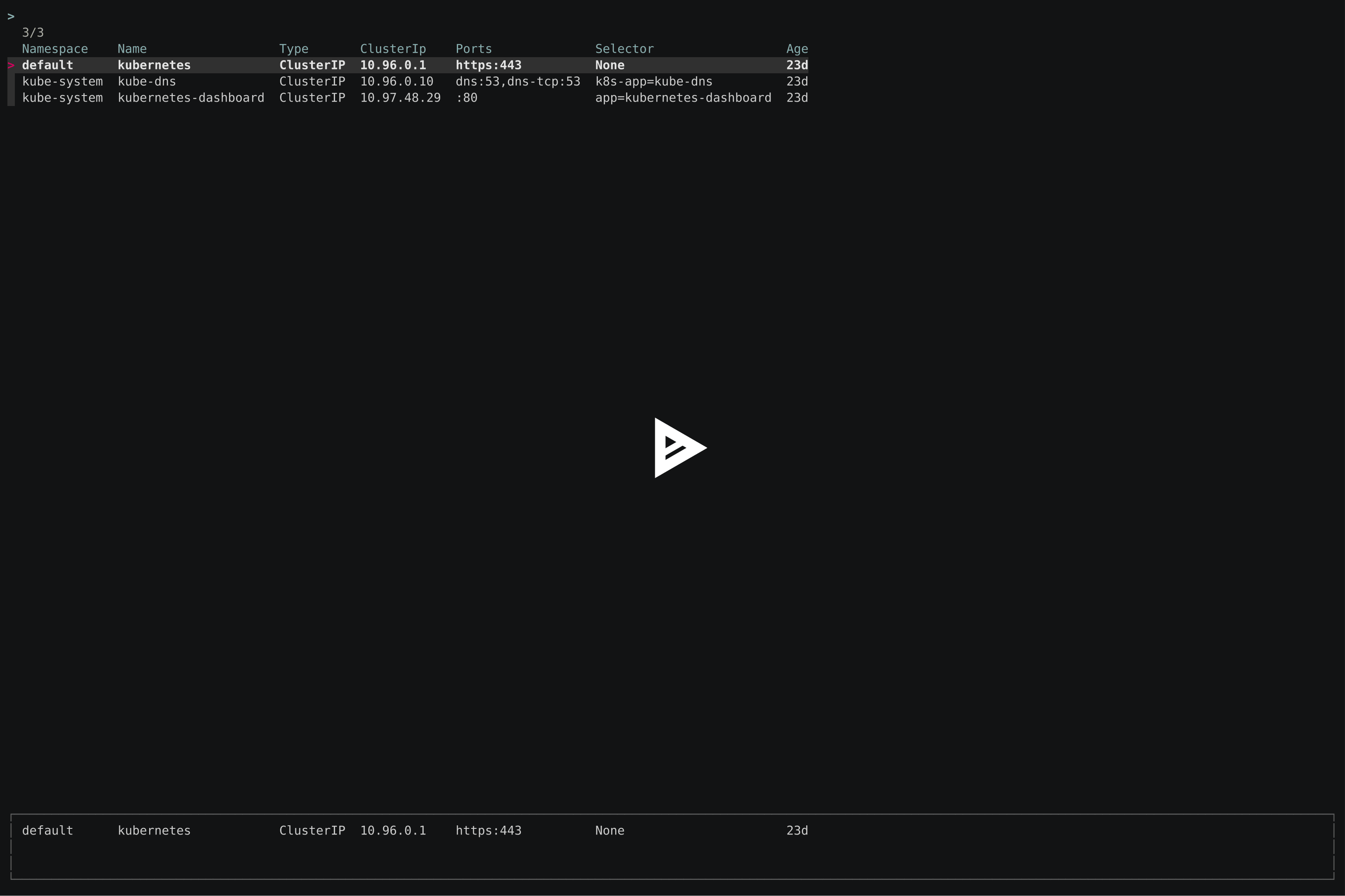Click bold None selector in highlighted row
This screenshot has height=896, width=1345.
pos(609,65)
